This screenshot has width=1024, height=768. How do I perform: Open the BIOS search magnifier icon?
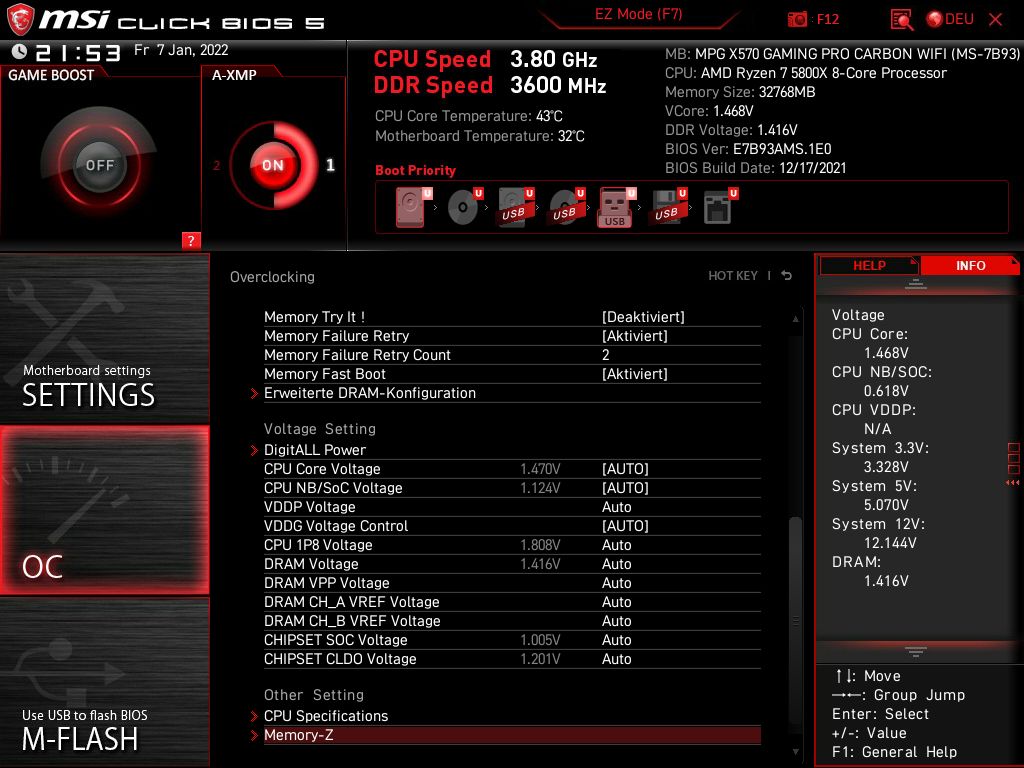[x=902, y=20]
